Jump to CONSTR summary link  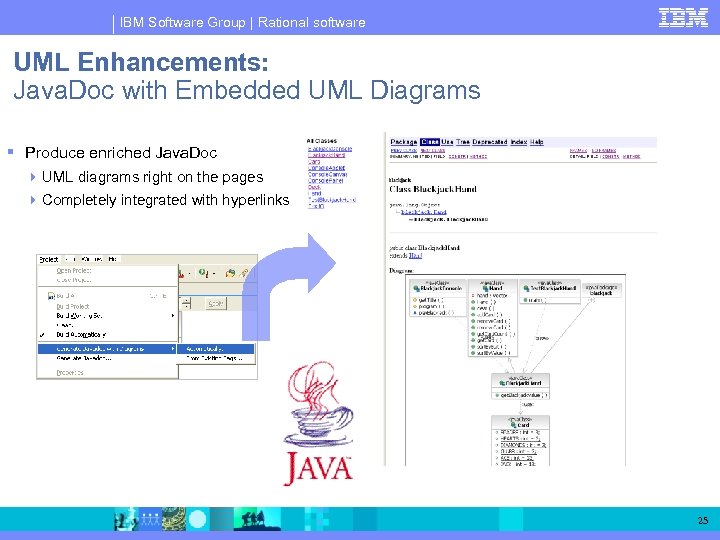pyautogui.click(x=458, y=157)
